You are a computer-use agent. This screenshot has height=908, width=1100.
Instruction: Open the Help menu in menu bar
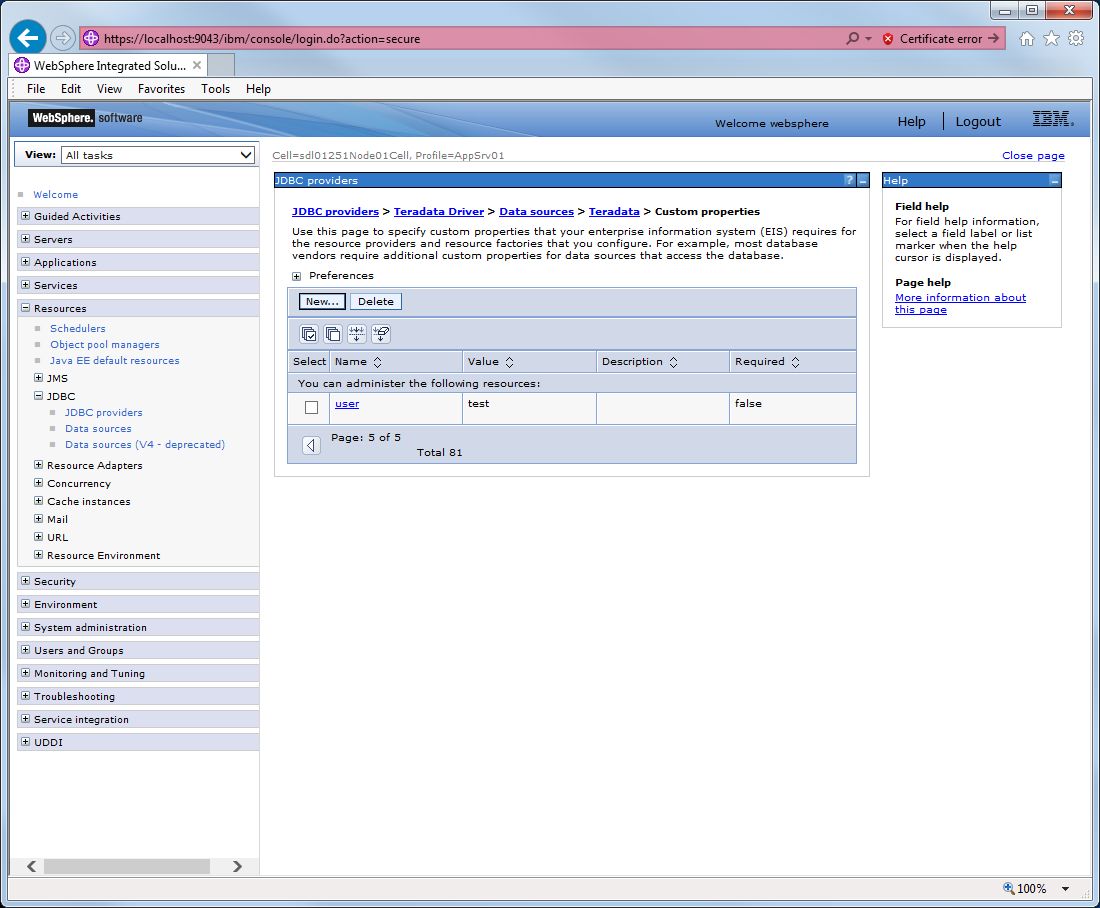(258, 88)
